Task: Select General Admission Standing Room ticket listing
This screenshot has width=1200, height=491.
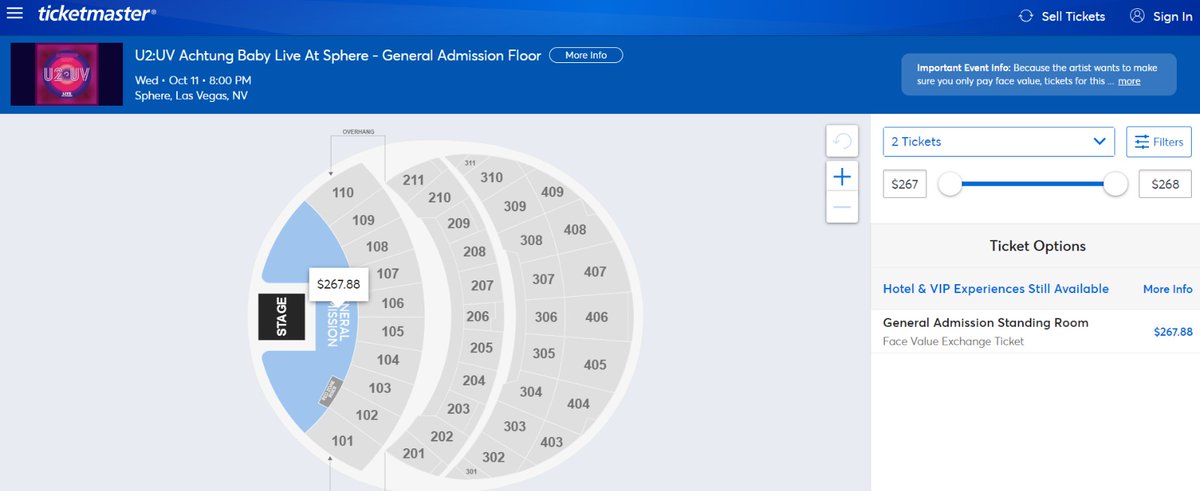Action: [x=1035, y=331]
